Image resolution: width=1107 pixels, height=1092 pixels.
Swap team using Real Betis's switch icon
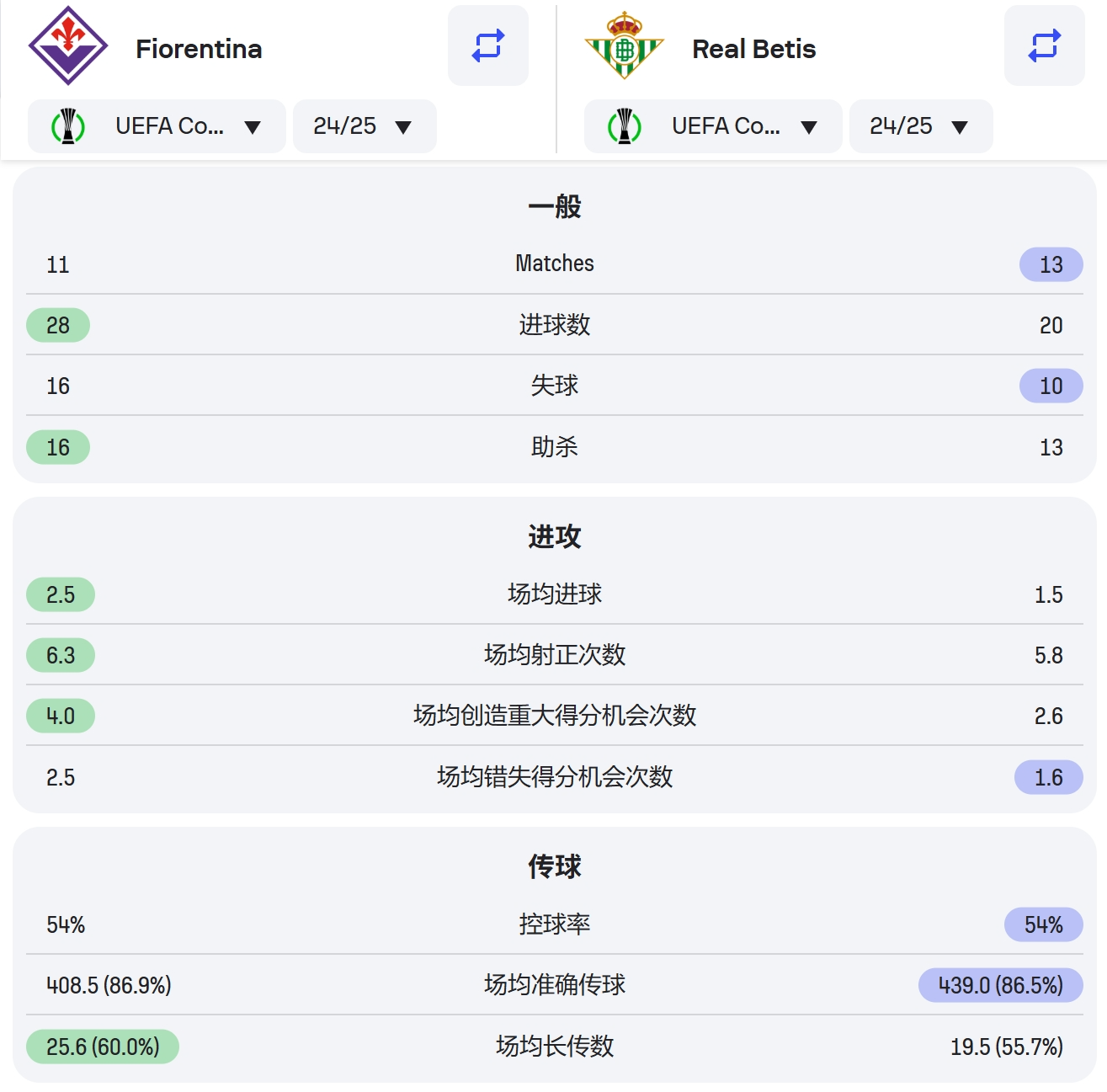tap(1045, 45)
